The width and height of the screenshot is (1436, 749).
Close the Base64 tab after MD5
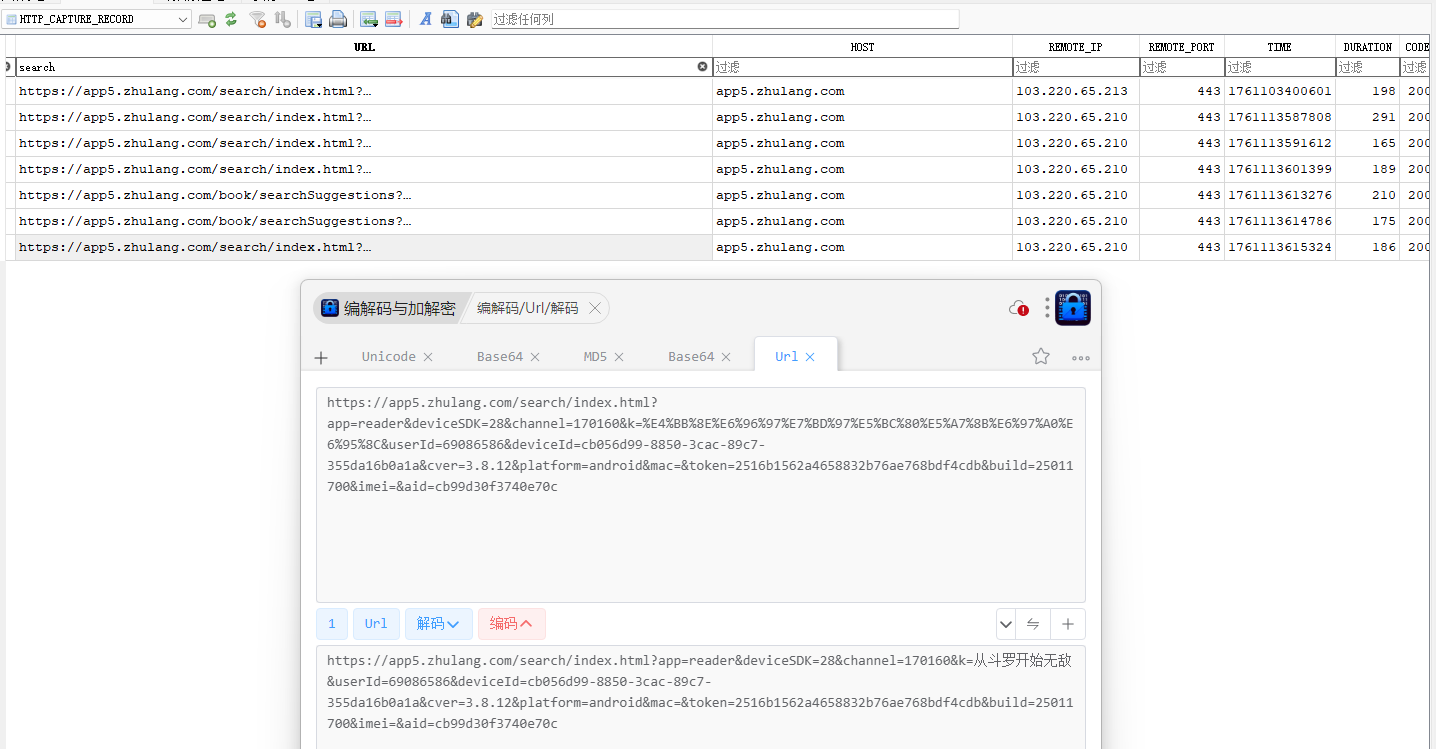click(726, 357)
